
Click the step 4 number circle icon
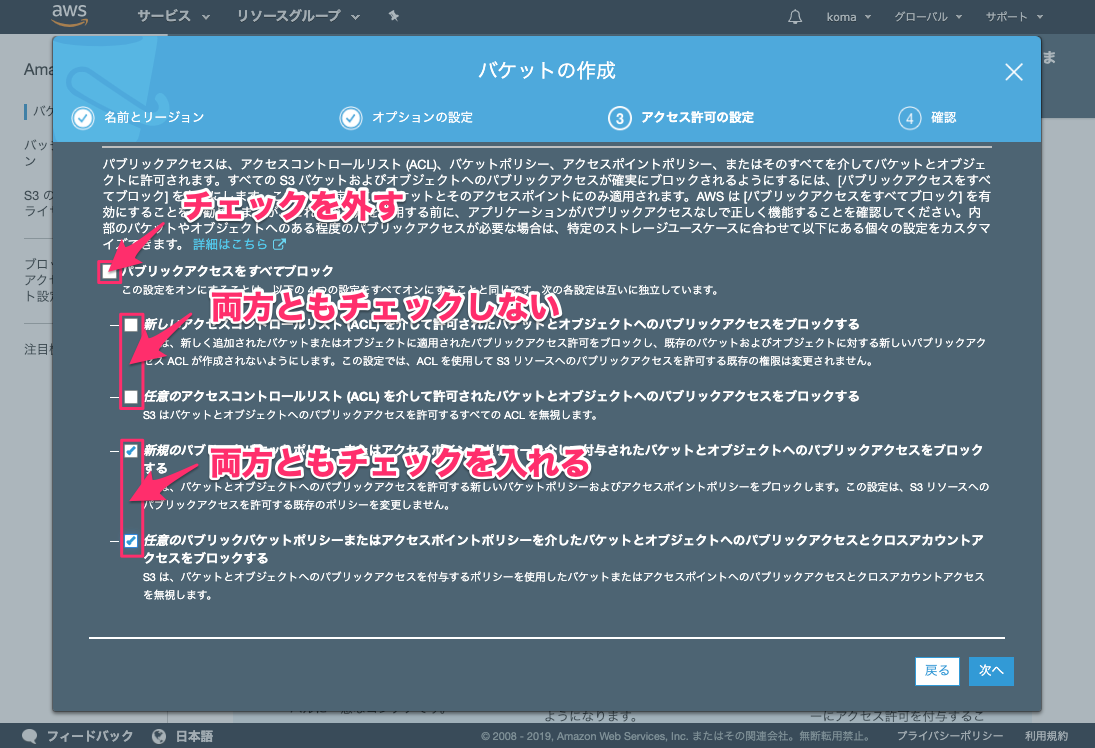pyautogui.click(x=909, y=118)
